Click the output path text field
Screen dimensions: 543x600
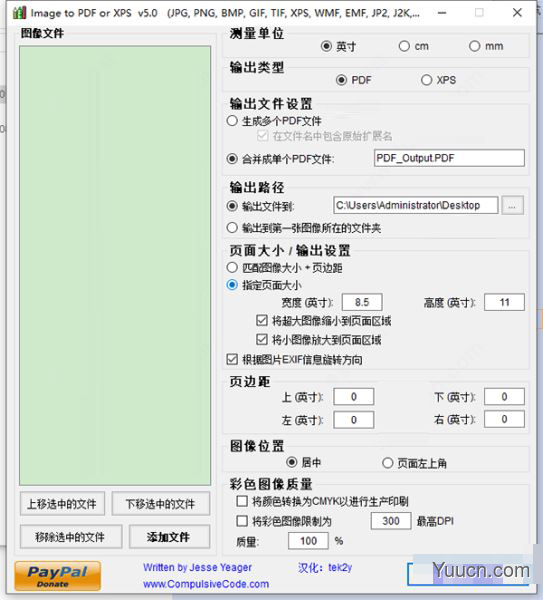coord(416,205)
